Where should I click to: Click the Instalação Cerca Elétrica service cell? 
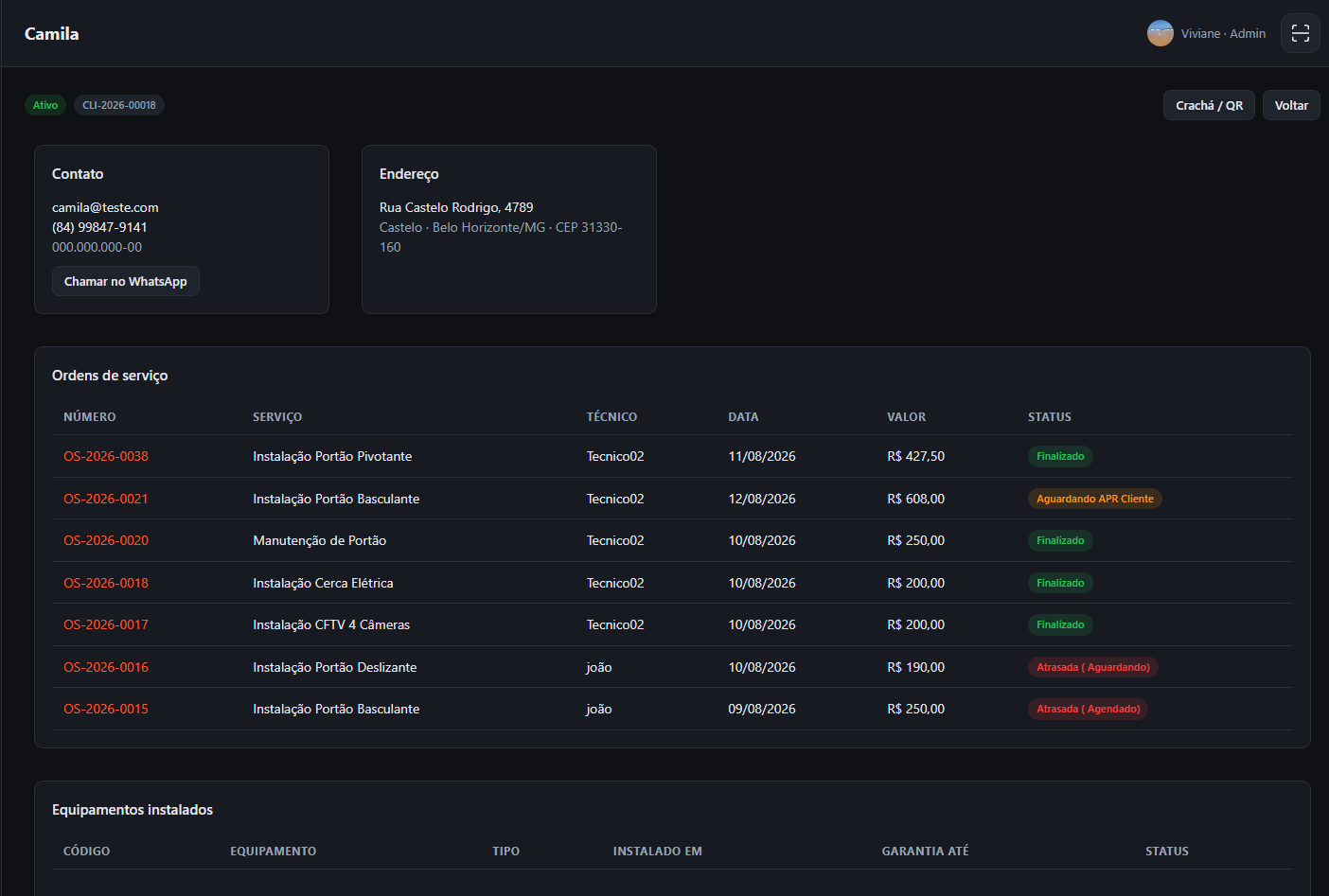point(323,583)
